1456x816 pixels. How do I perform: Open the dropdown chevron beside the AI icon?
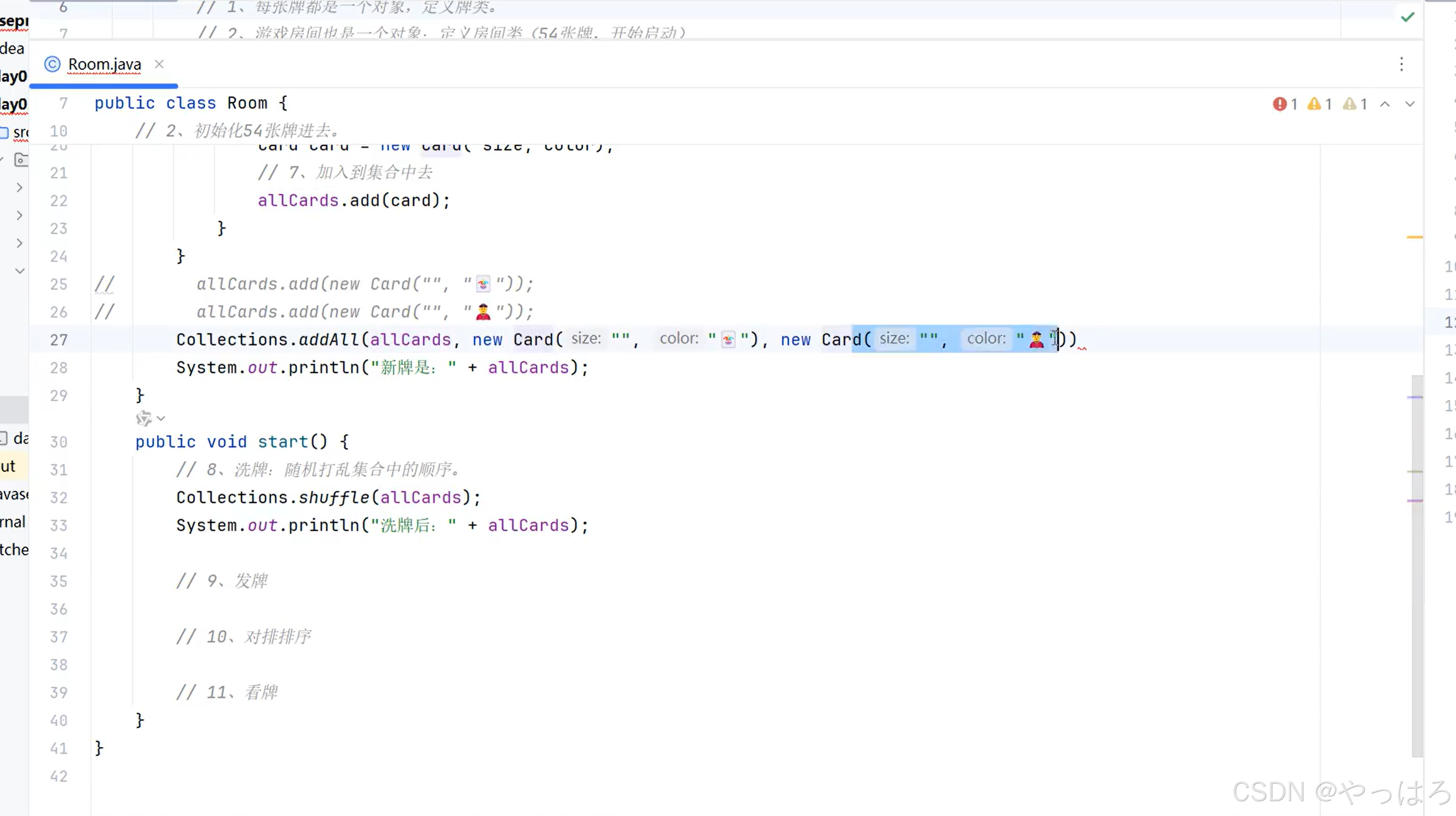[x=161, y=419]
